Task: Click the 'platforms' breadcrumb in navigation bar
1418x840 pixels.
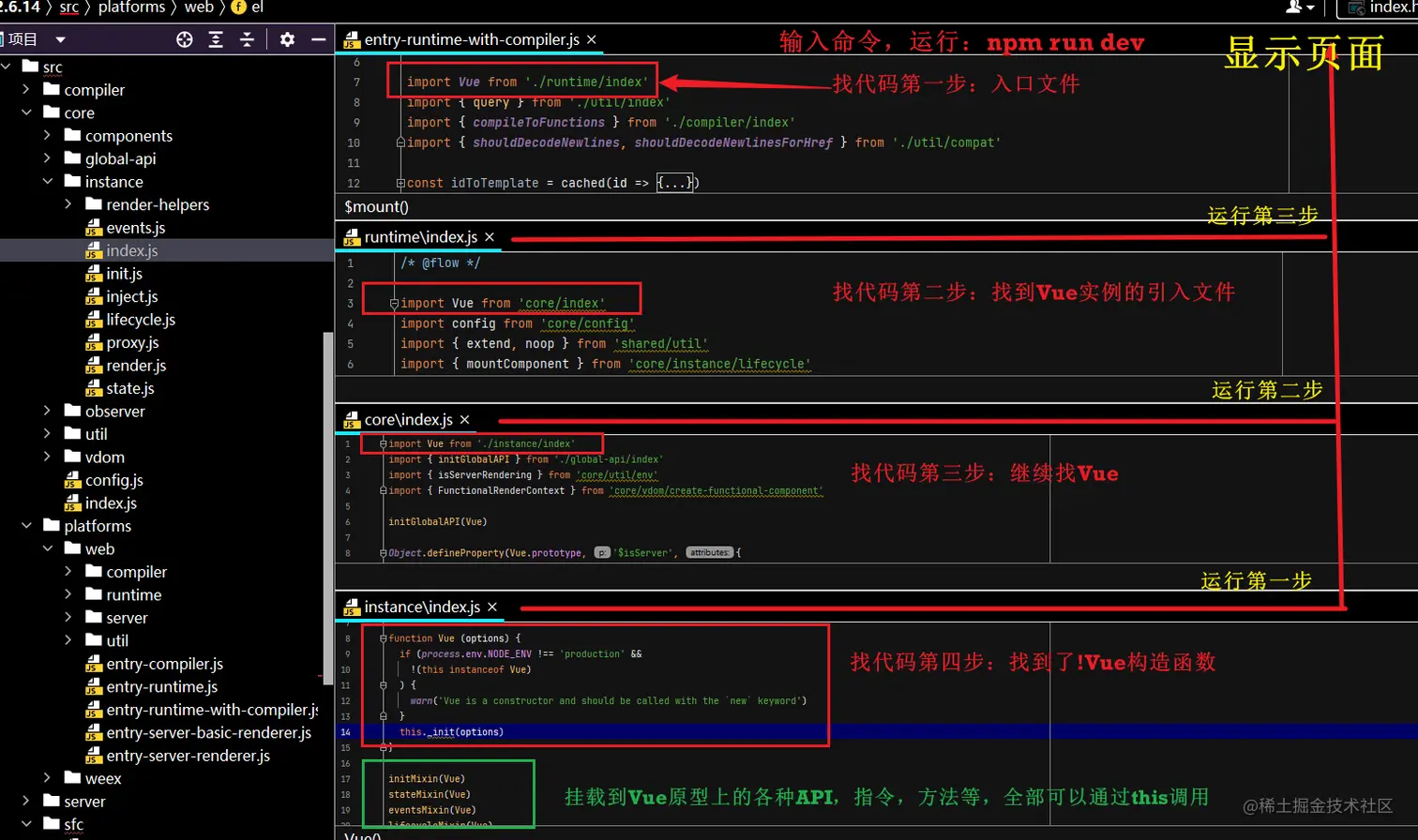Action: (x=131, y=7)
